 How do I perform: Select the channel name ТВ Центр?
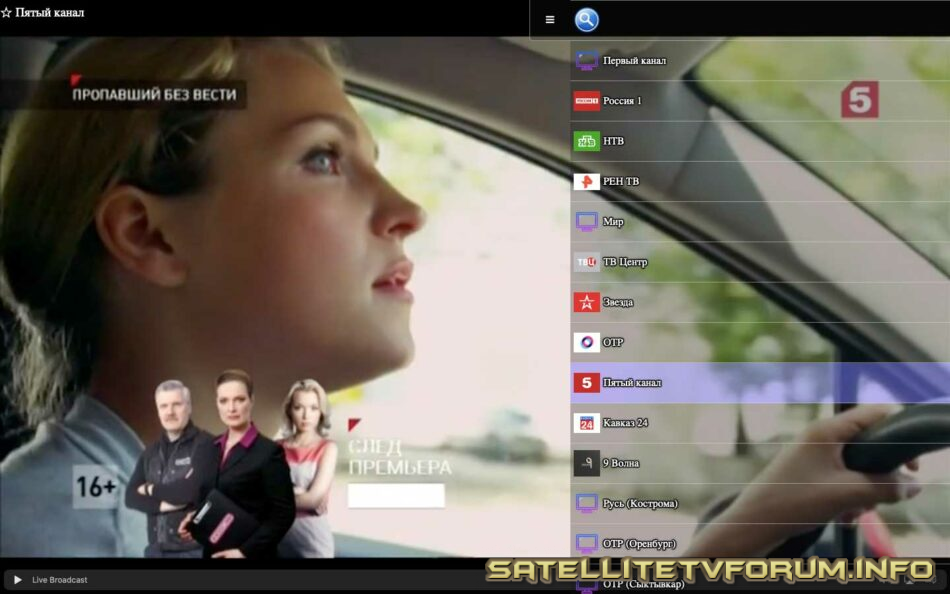[x=625, y=262]
